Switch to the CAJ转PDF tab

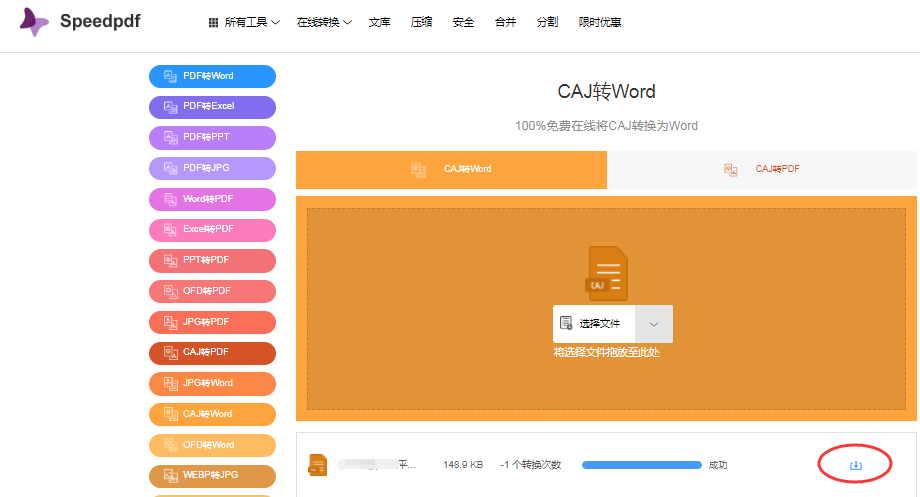(762, 170)
